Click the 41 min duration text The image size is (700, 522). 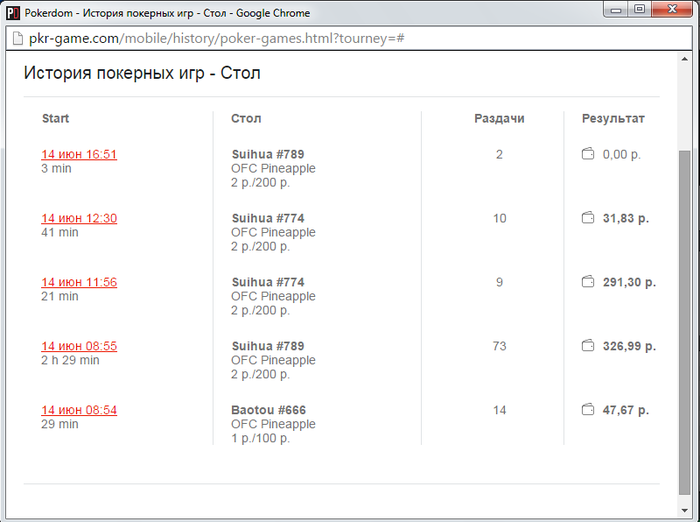click(60, 232)
